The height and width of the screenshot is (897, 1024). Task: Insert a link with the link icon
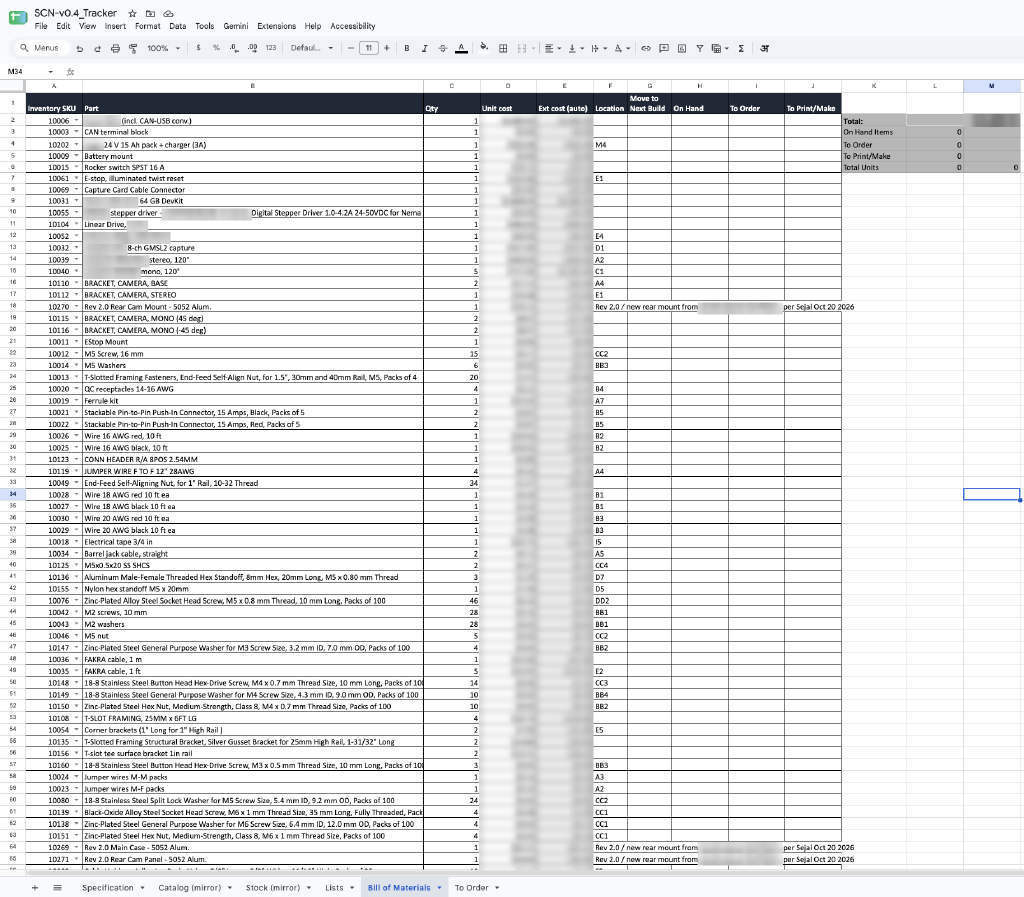(x=646, y=48)
